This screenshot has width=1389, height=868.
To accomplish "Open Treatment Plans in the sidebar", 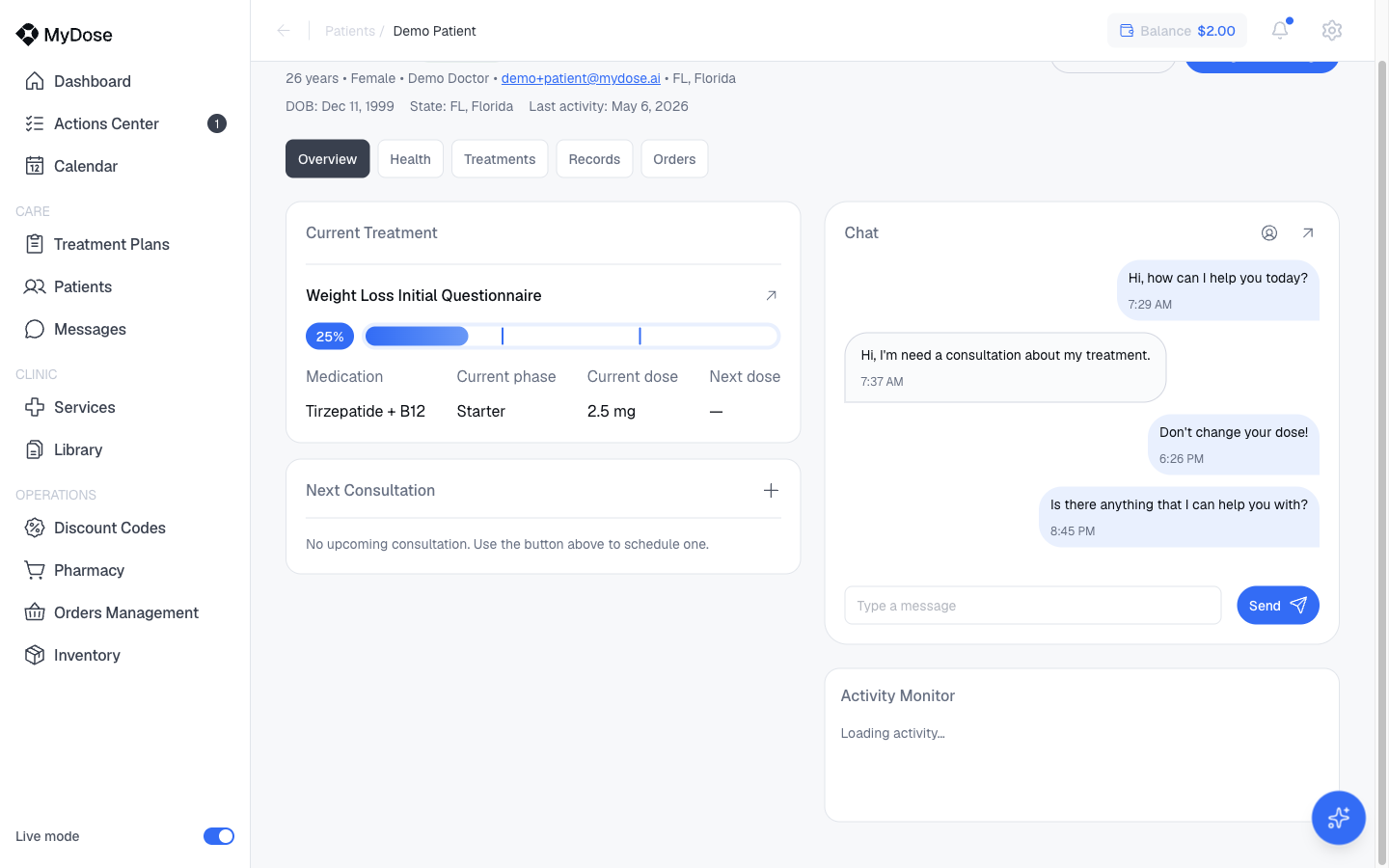I will coord(111,244).
